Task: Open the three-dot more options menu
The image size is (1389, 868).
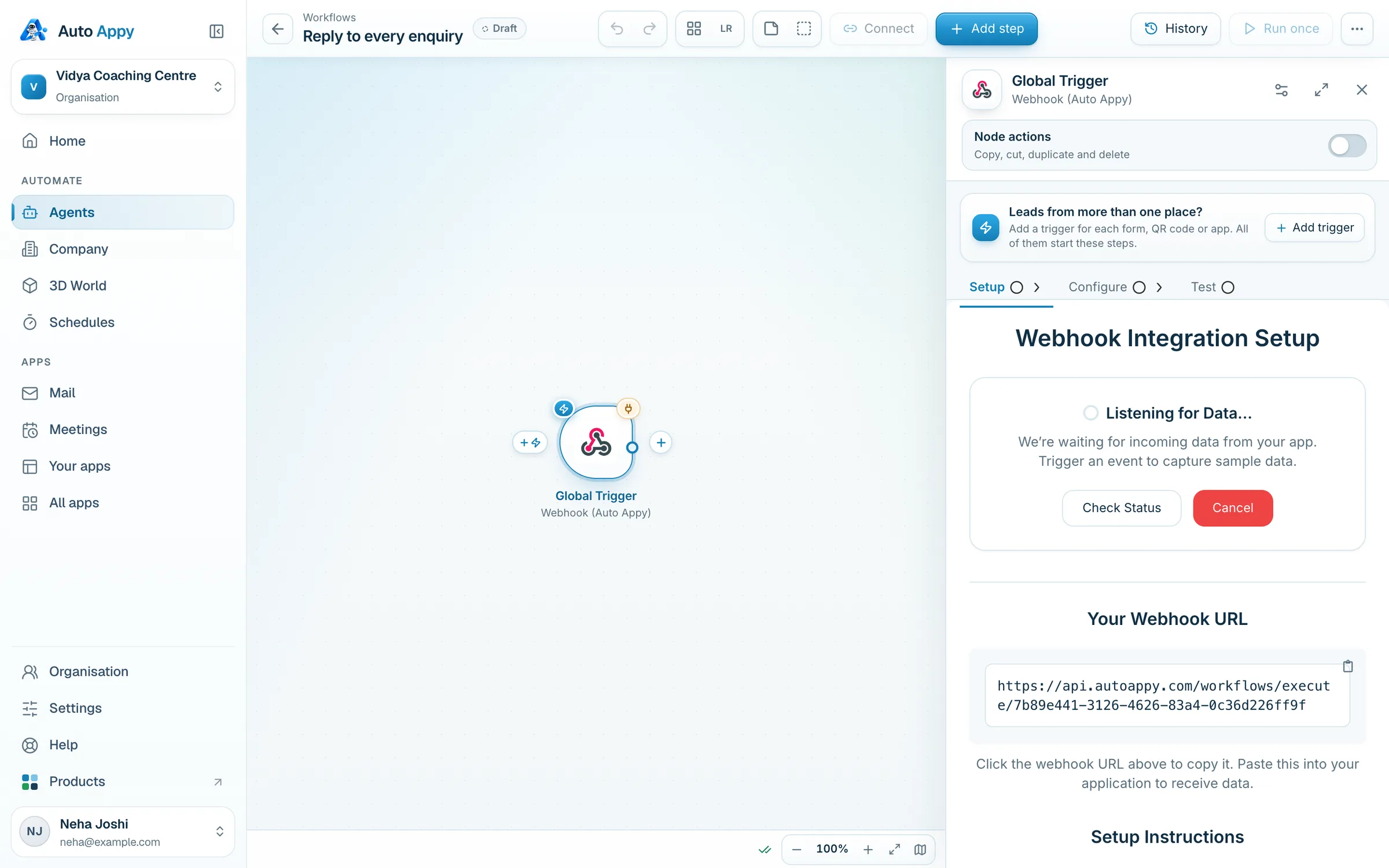Action: pyautogui.click(x=1357, y=28)
